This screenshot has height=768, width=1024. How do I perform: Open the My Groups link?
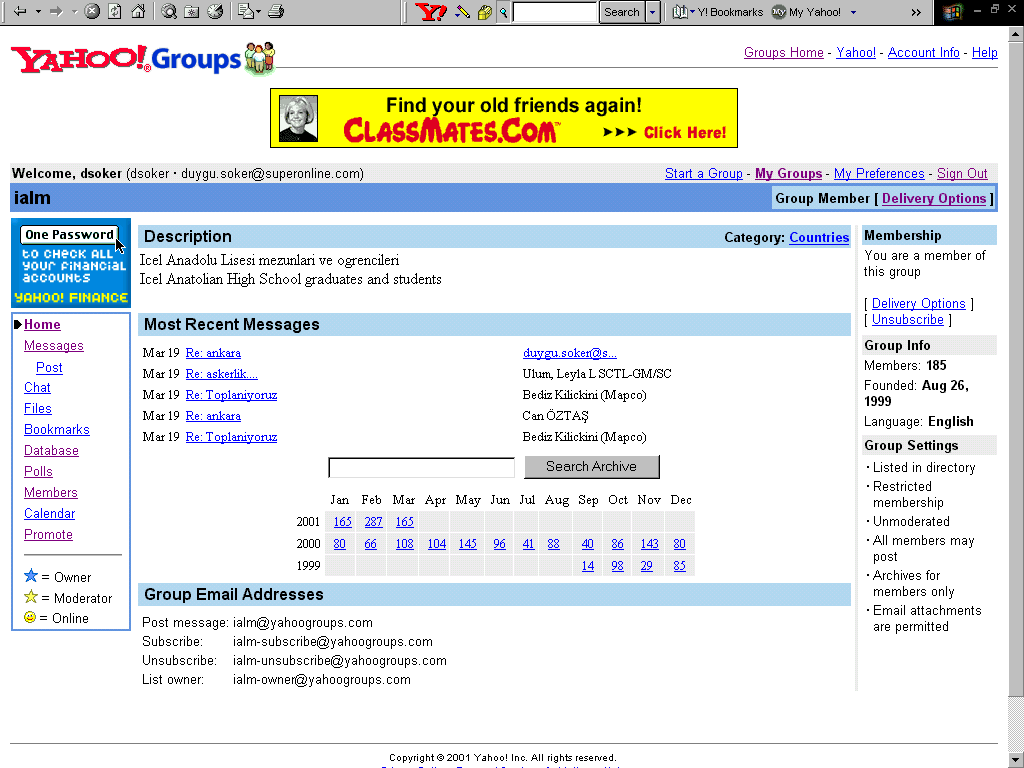(x=788, y=173)
